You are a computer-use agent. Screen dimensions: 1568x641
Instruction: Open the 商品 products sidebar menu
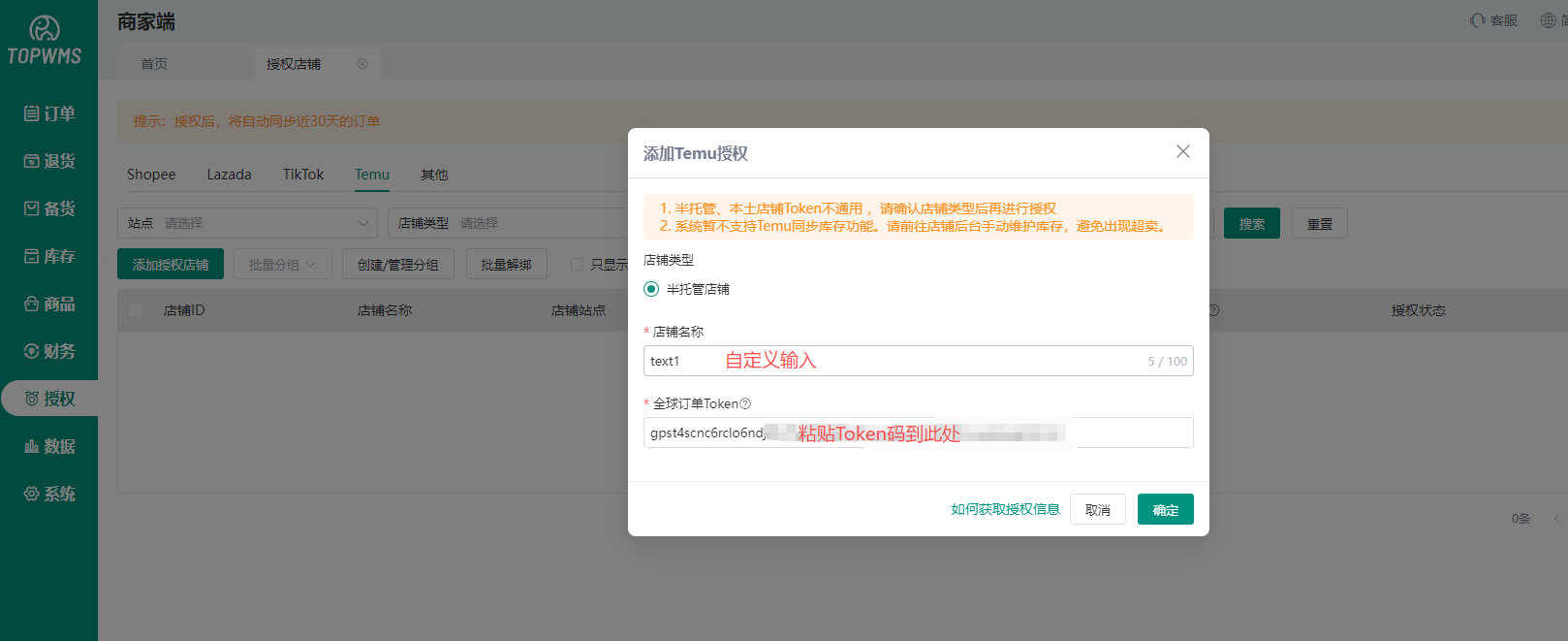48,304
